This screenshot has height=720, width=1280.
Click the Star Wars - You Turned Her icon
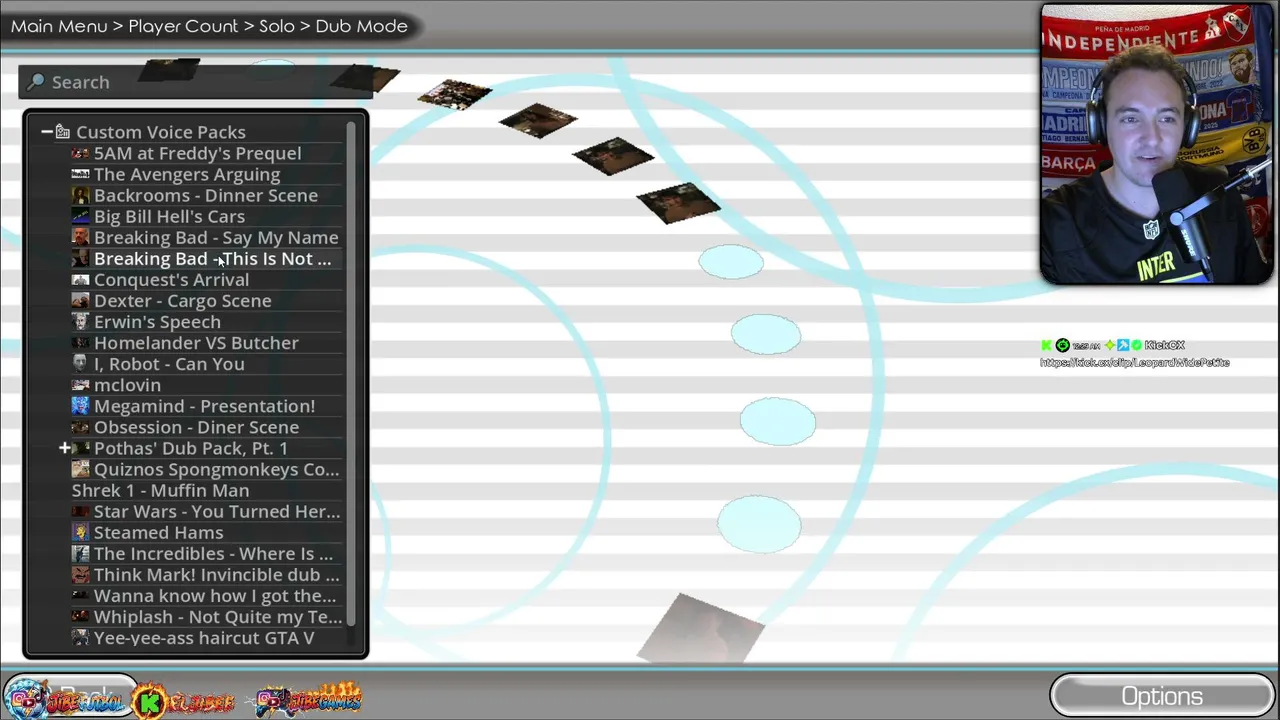80,512
